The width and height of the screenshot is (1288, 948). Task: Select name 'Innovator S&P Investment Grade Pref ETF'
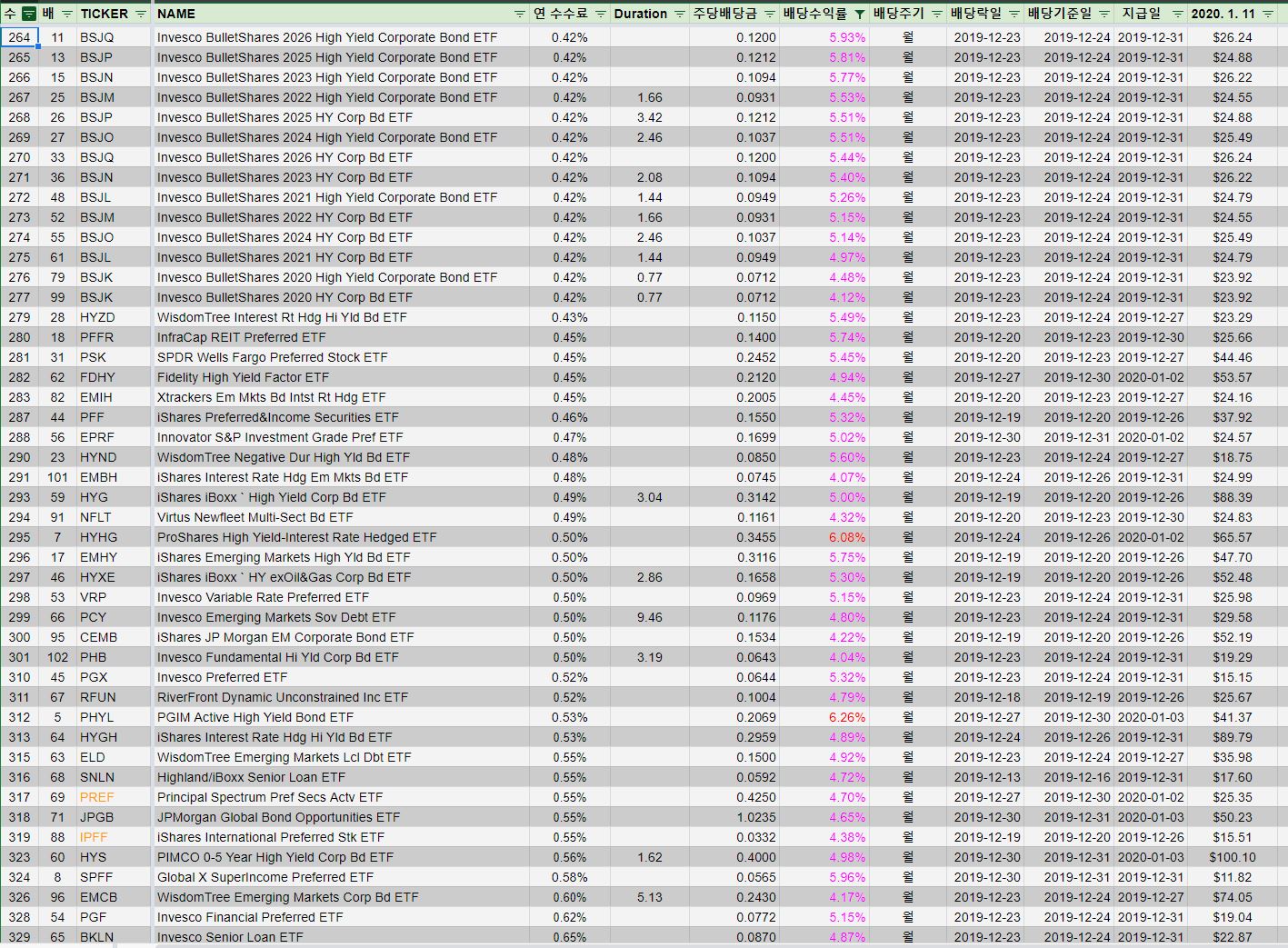pos(341,437)
